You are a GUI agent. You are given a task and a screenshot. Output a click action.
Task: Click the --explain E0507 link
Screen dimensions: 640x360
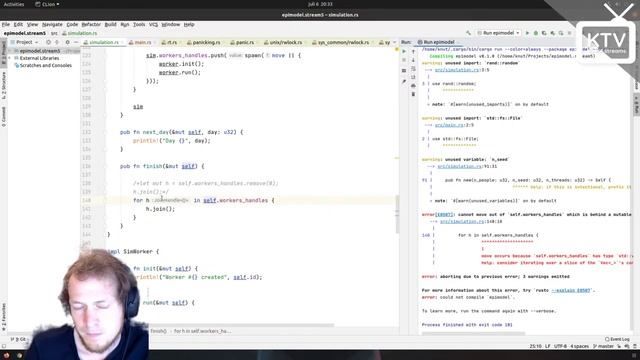[571, 291]
